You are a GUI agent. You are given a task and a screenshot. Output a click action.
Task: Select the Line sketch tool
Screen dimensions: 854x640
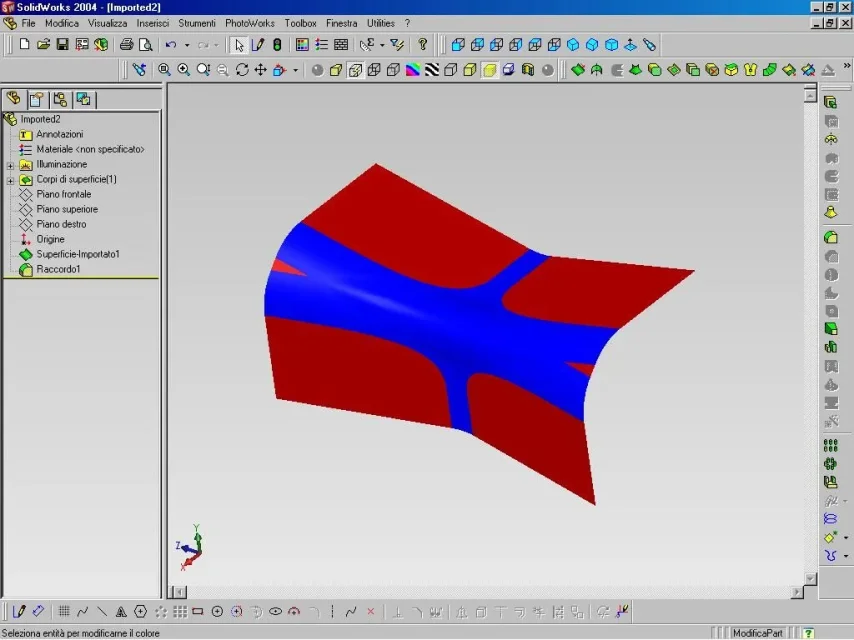[102, 612]
